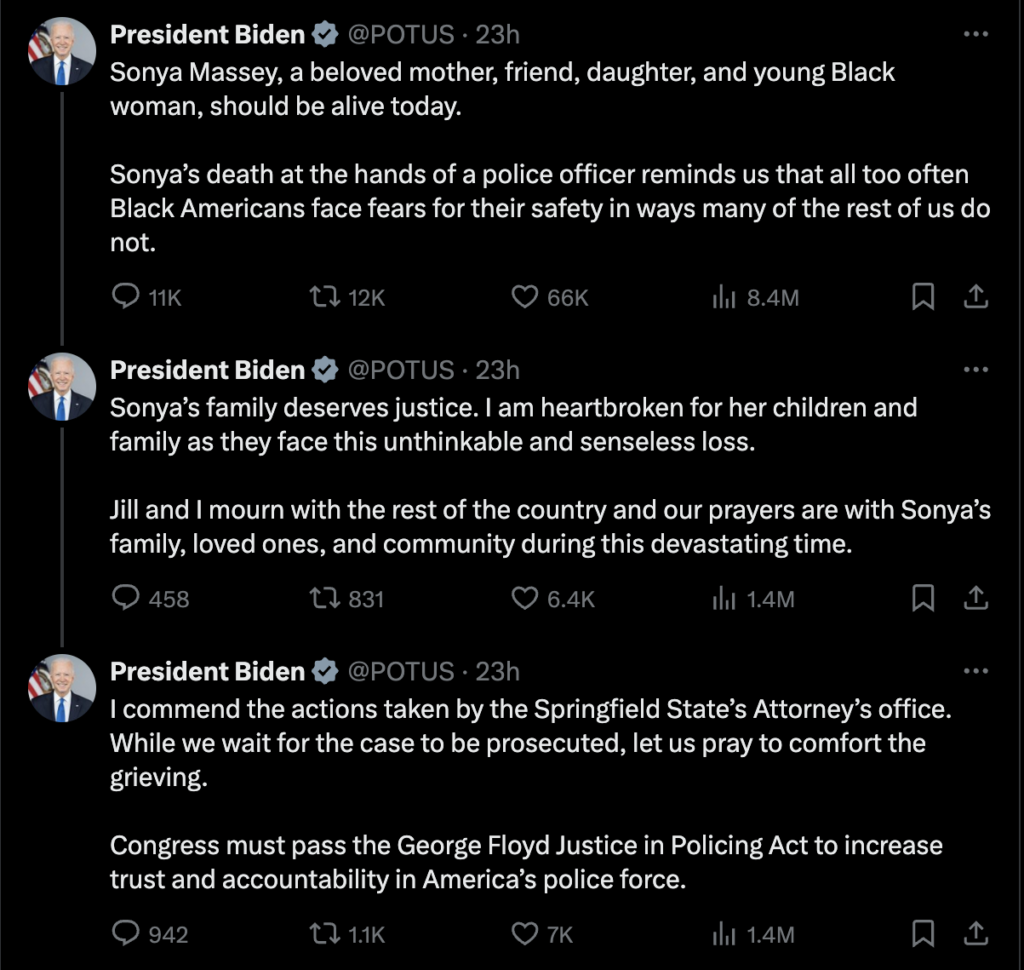
Task: Share the first tweet in thread
Action: click(976, 297)
